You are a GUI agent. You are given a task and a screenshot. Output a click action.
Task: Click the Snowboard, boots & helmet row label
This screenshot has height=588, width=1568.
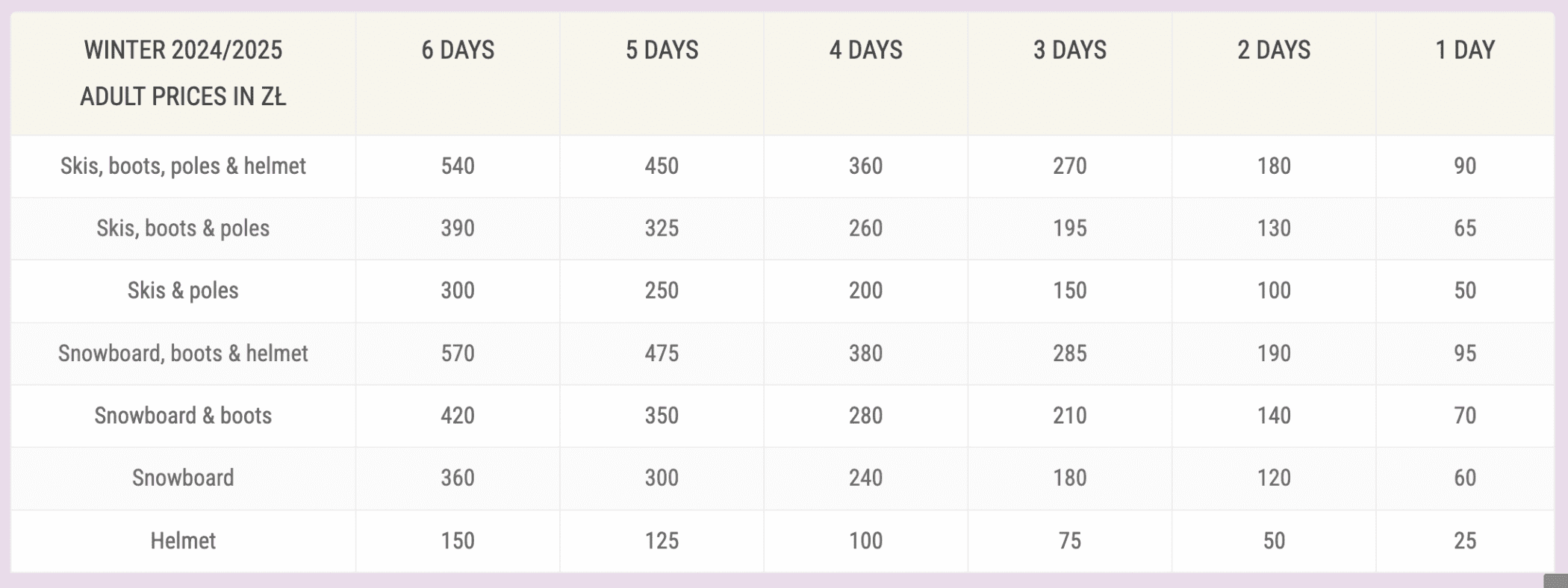[183, 353]
